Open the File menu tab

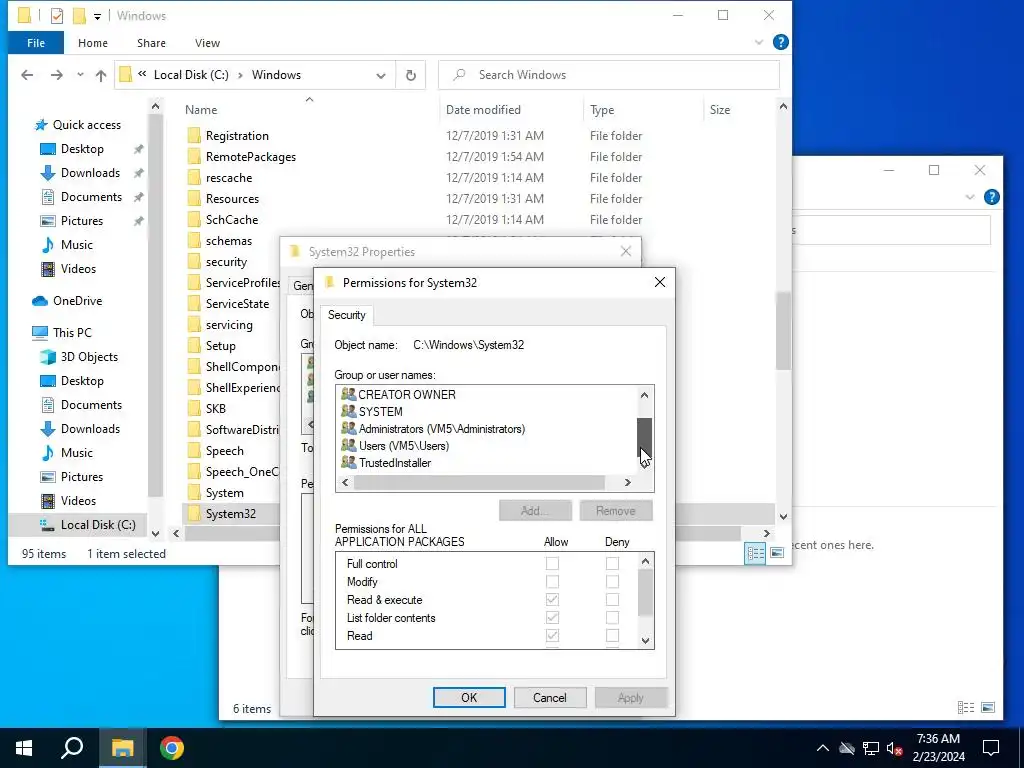(36, 43)
